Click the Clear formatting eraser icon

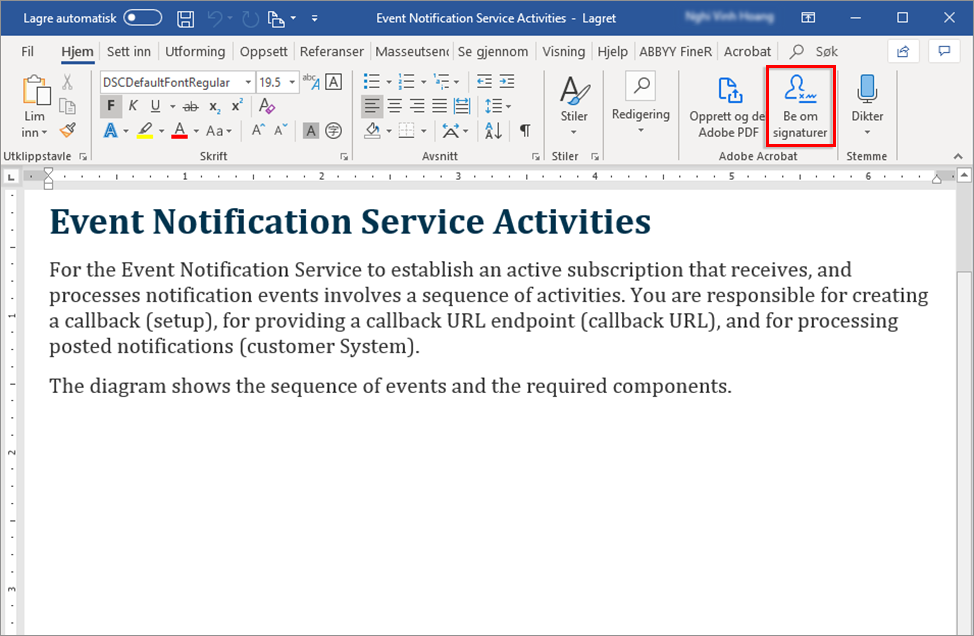(267, 106)
